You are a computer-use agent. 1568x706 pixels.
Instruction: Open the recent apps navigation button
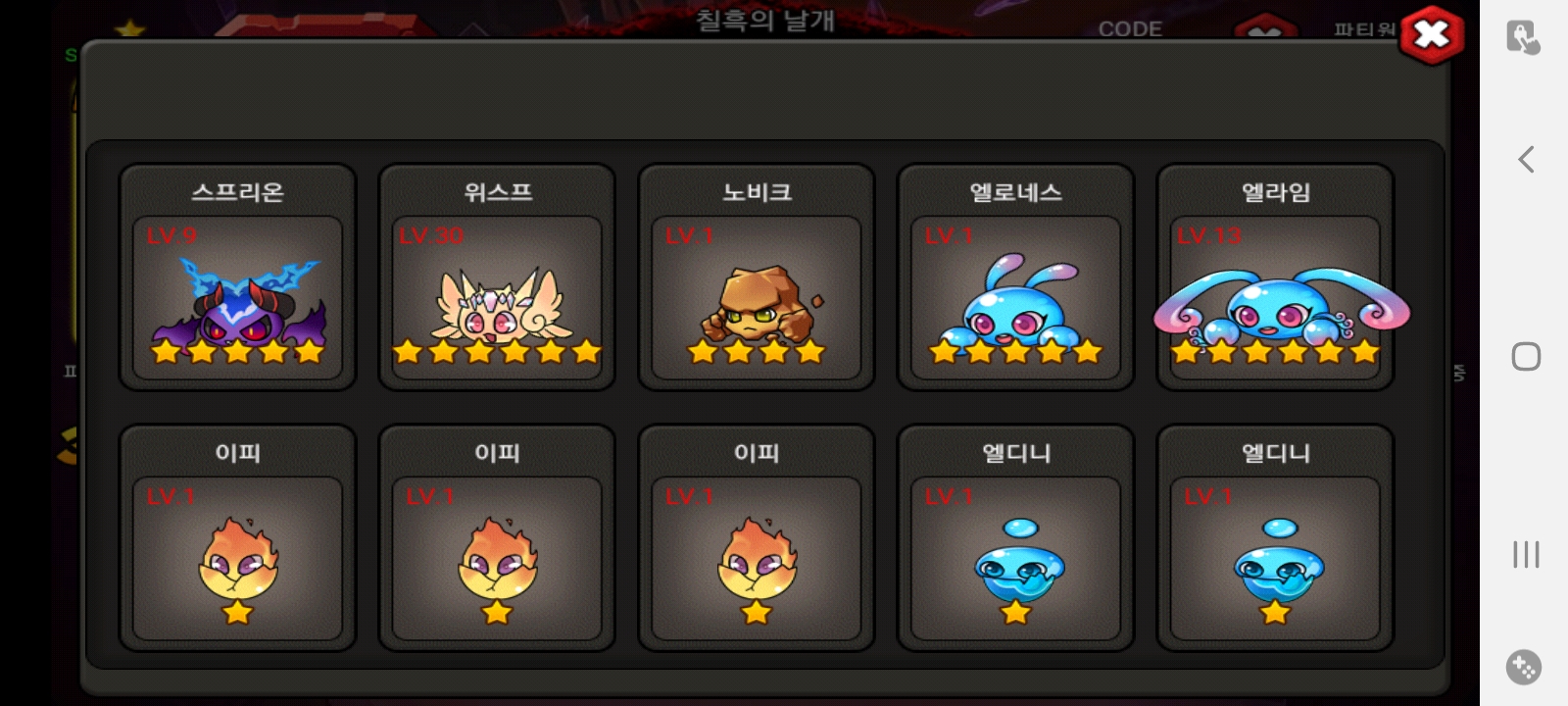pyautogui.click(x=1526, y=554)
